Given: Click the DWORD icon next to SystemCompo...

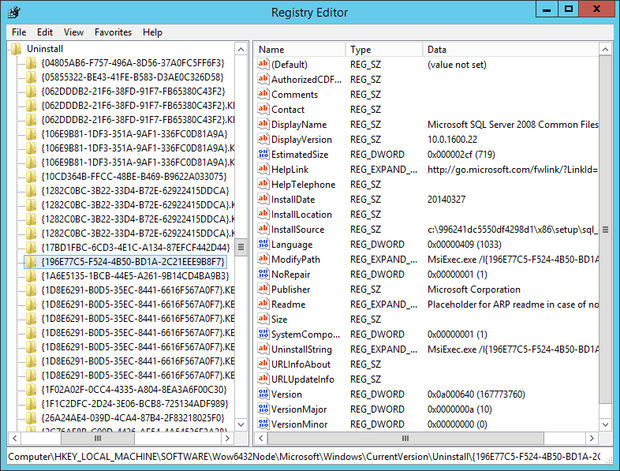Looking at the screenshot, I should pos(263,335).
